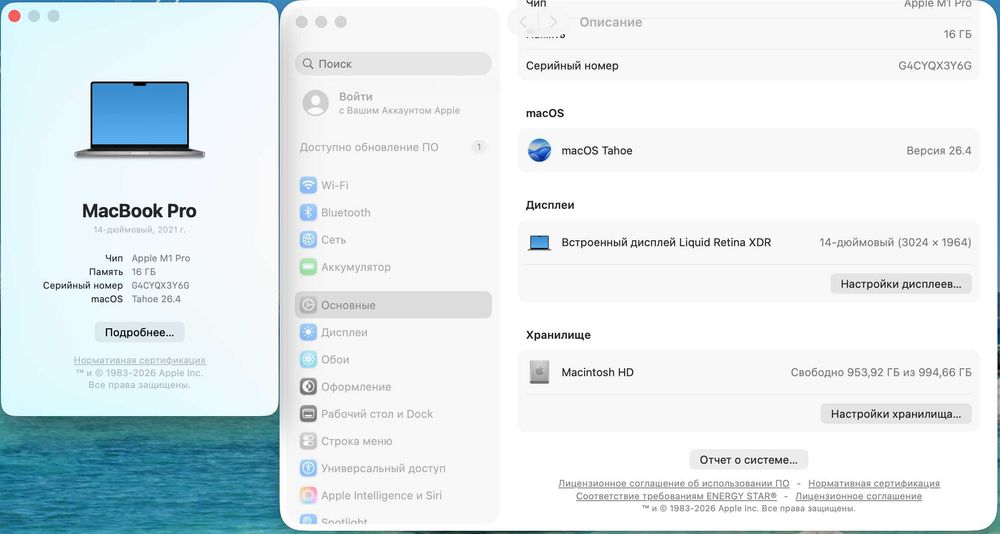The width and height of the screenshot is (1000, 534).
Task: Open Универсальный доступ settings
Action: coord(393,468)
